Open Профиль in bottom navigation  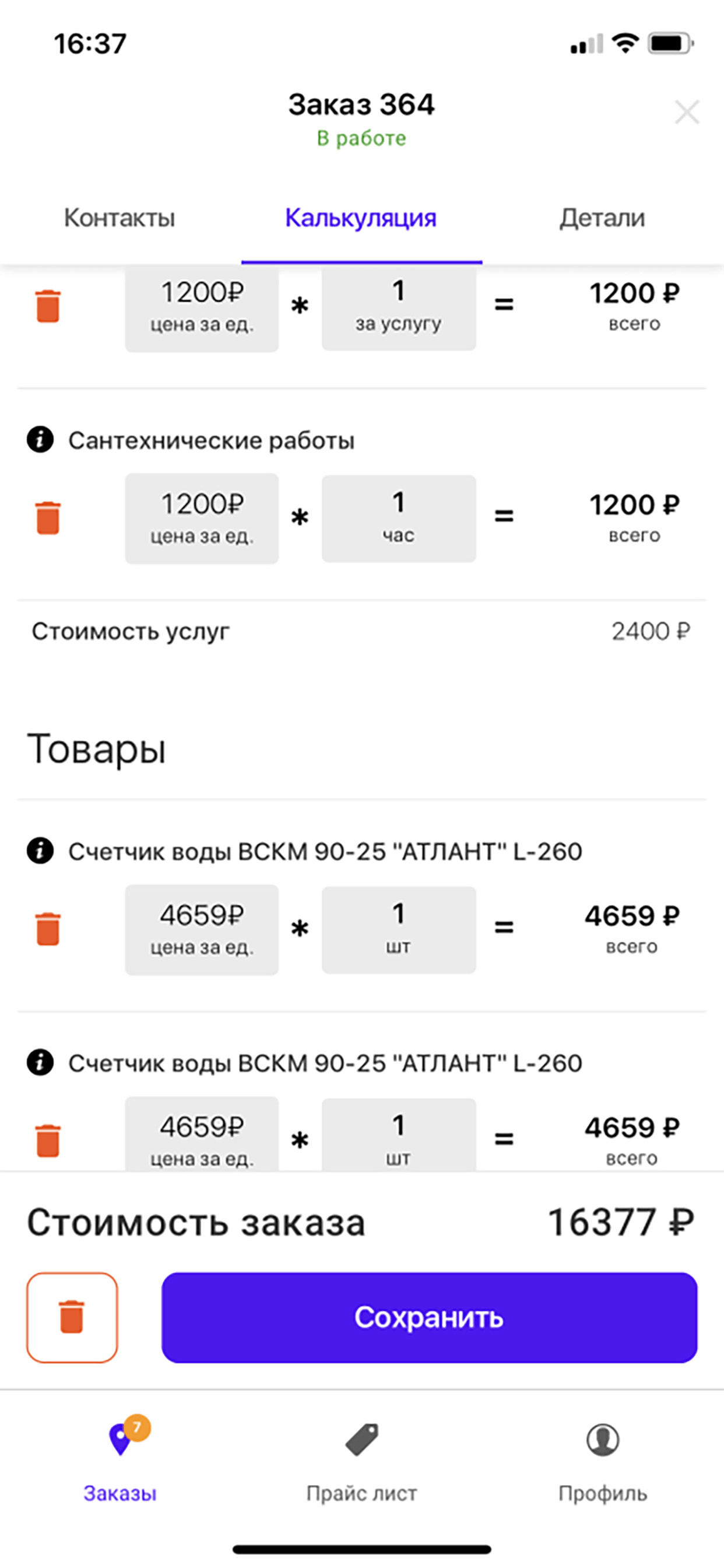point(602,1461)
